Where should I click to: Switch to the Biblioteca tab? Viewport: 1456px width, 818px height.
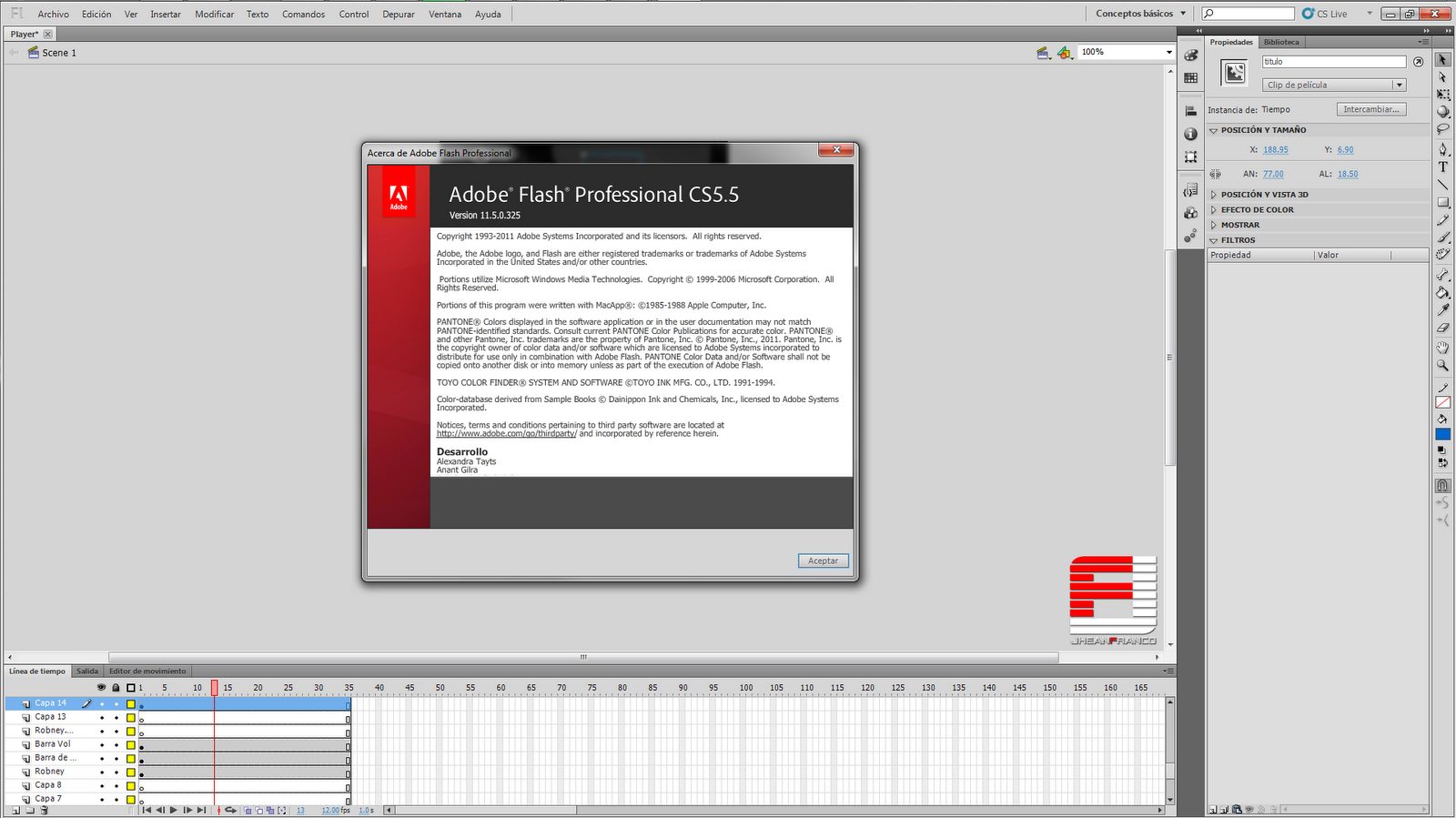[x=1281, y=42]
